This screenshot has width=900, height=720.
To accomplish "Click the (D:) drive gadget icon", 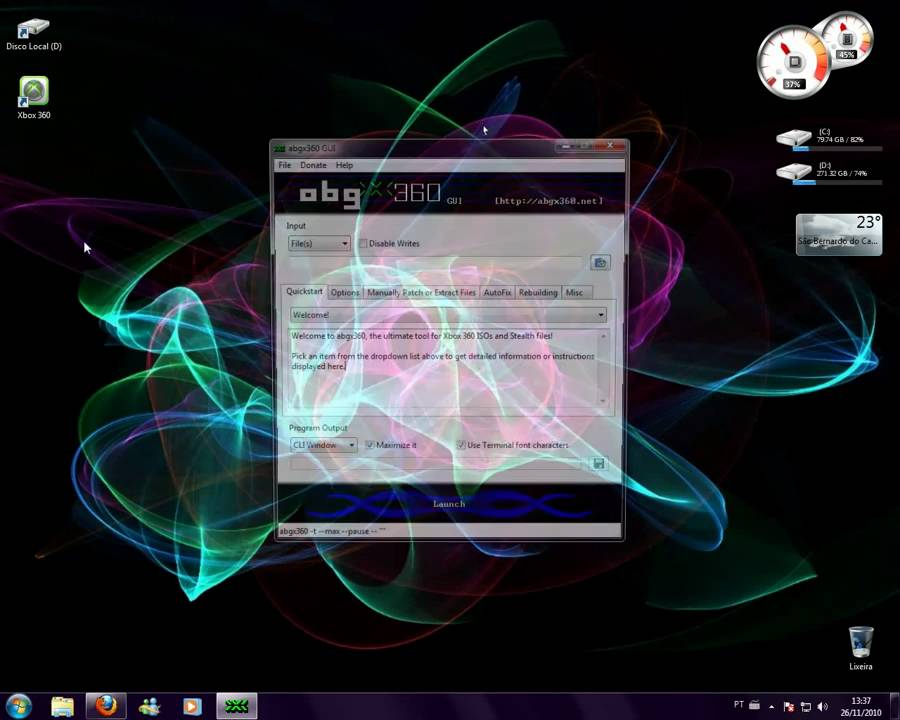I will point(793,173).
